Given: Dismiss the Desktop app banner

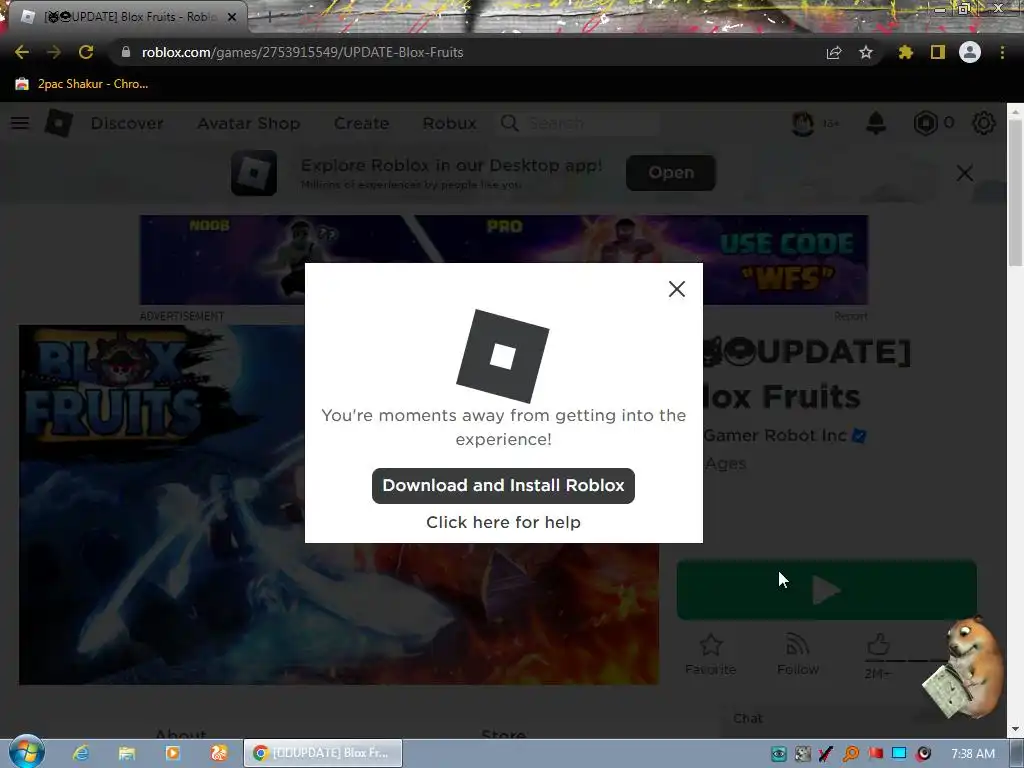Looking at the screenshot, I should tap(965, 173).
